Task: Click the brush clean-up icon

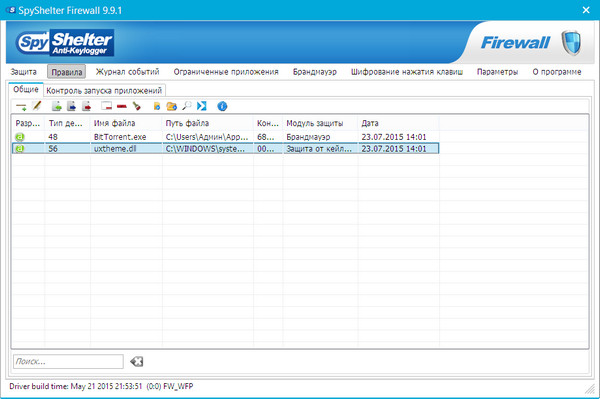Action: 137,106
